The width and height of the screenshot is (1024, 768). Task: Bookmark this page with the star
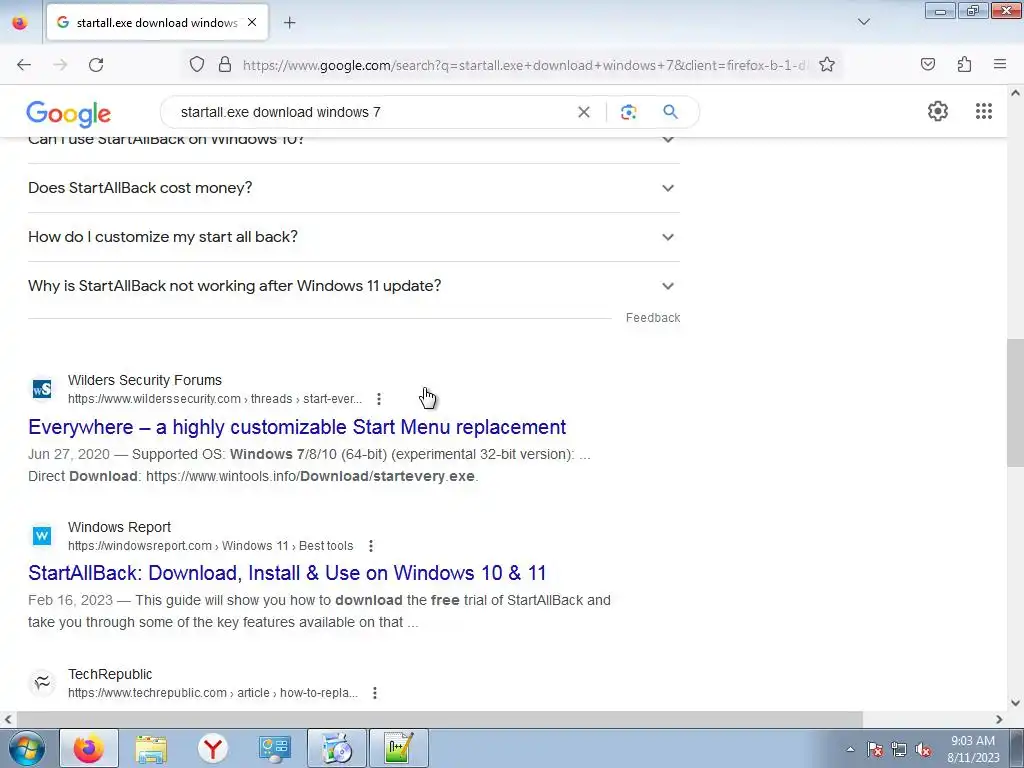click(x=827, y=65)
